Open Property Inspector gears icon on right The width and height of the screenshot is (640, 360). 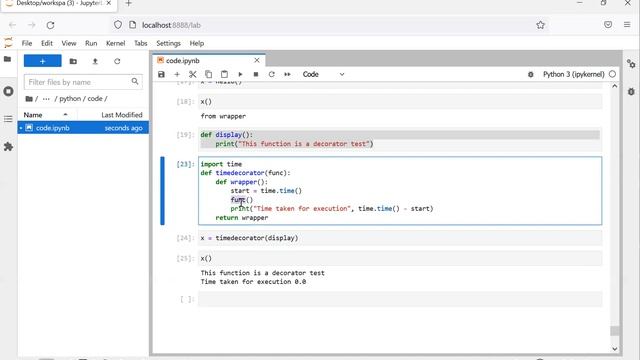(x=631, y=64)
